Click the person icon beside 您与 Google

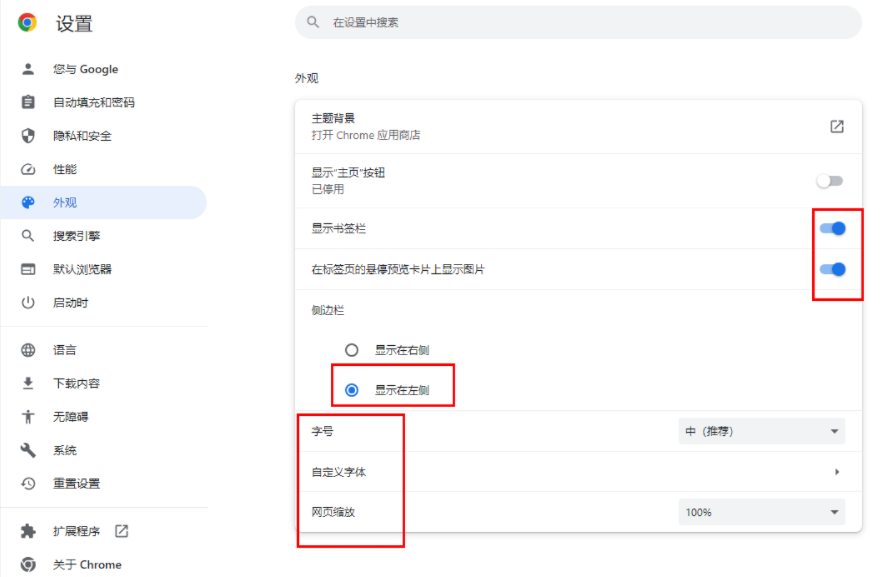tap(28, 69)
